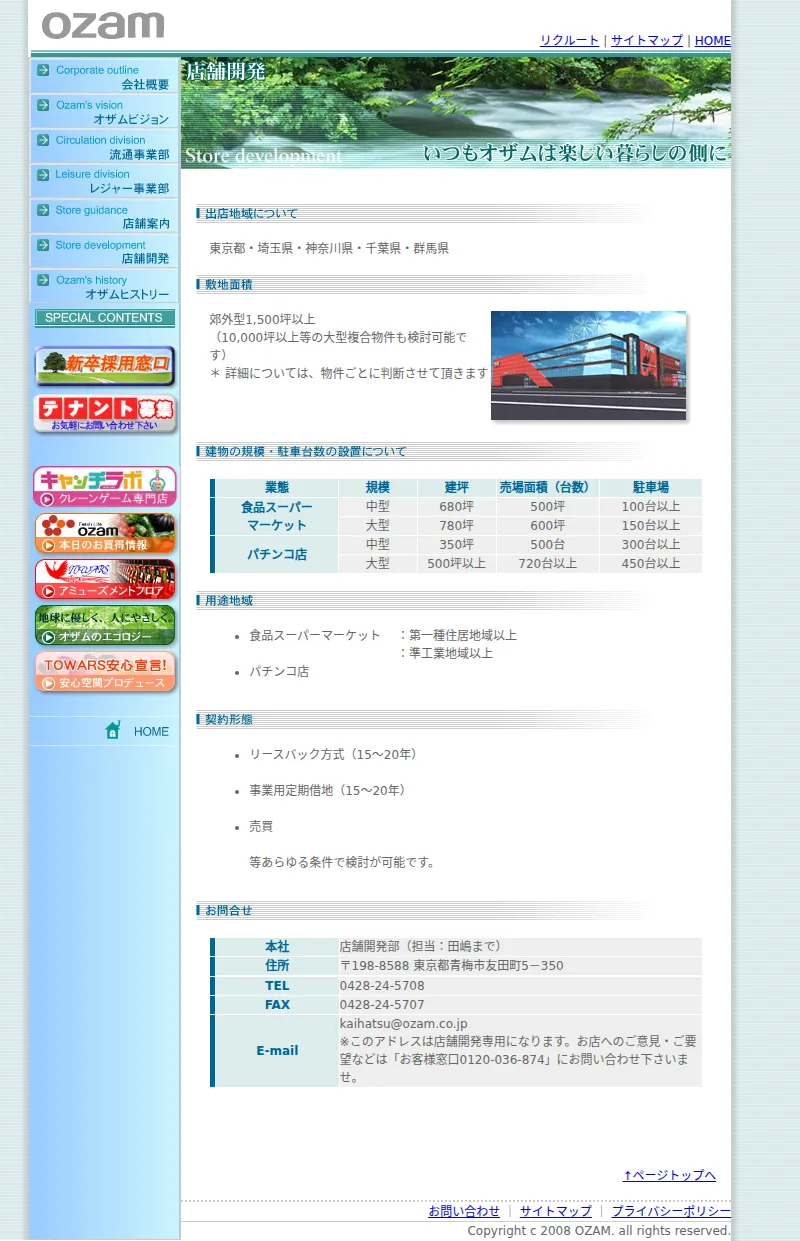Click the TEL number 0428-24-5708
The width and height of the screenshot is (800, 1241).
(x=382, y=986)
